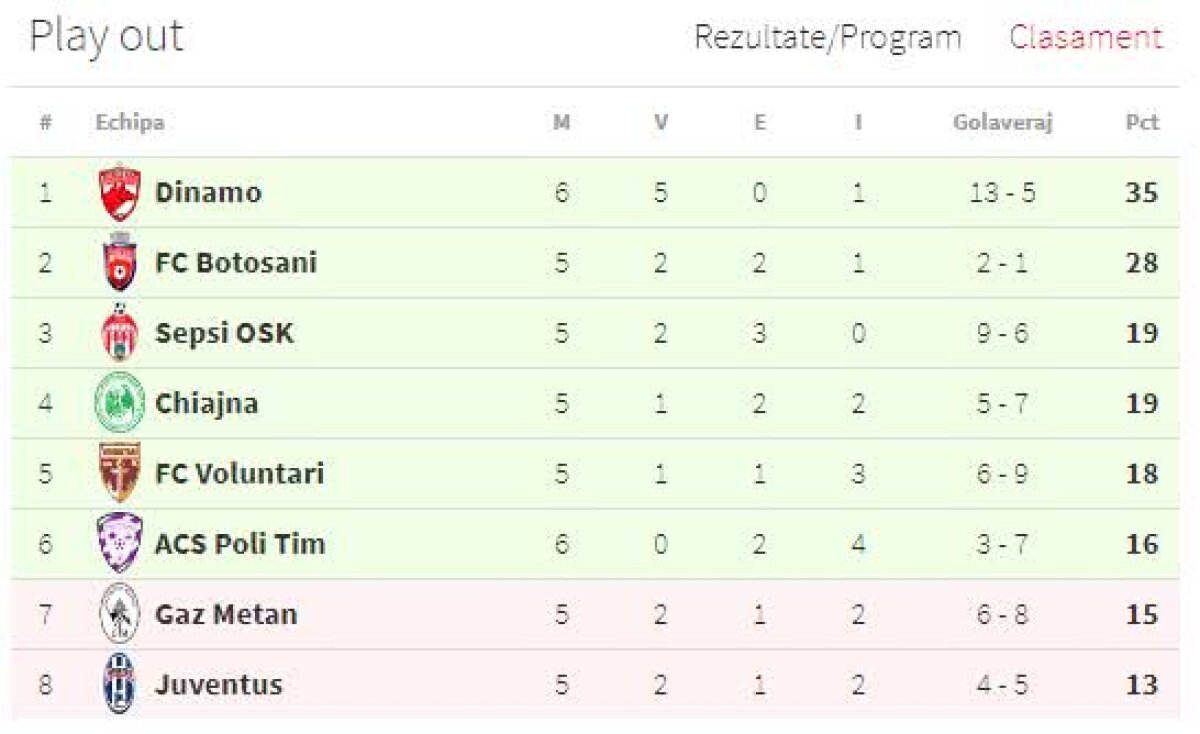Go to the Juventus team name
Viewport: 1200px width, 734px height.
pos(218,685)
